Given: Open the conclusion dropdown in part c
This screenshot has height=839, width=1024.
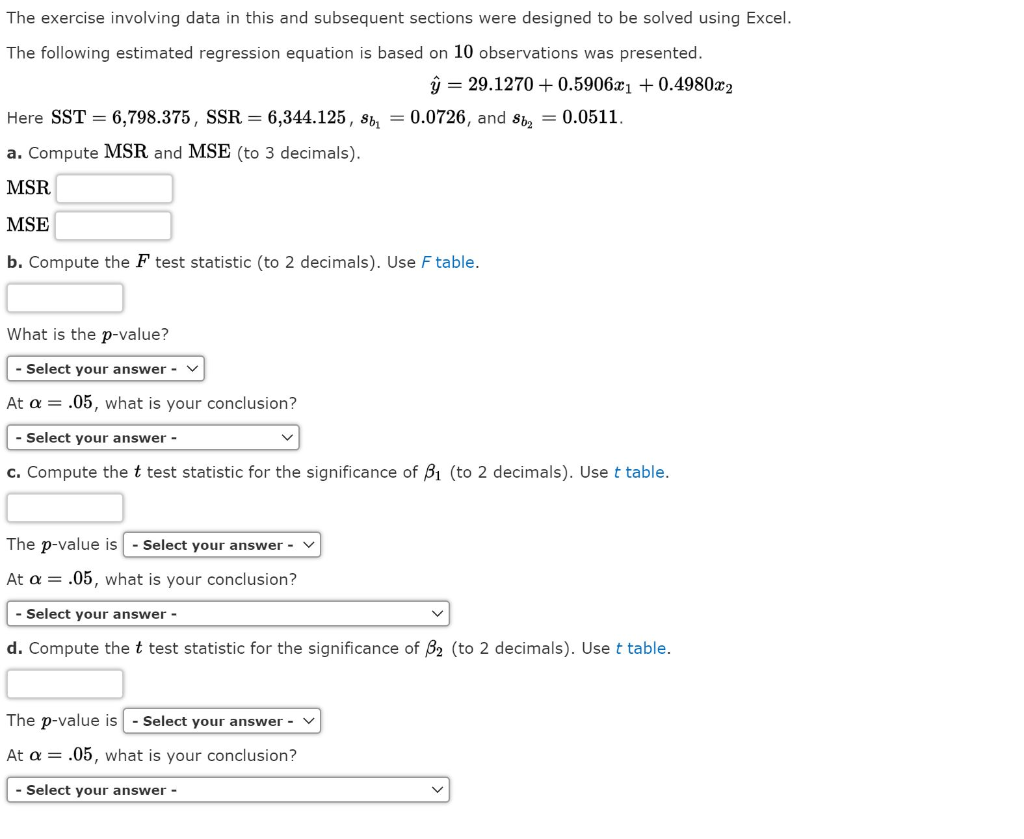Looking at the screenshot, I should point(225,613).
